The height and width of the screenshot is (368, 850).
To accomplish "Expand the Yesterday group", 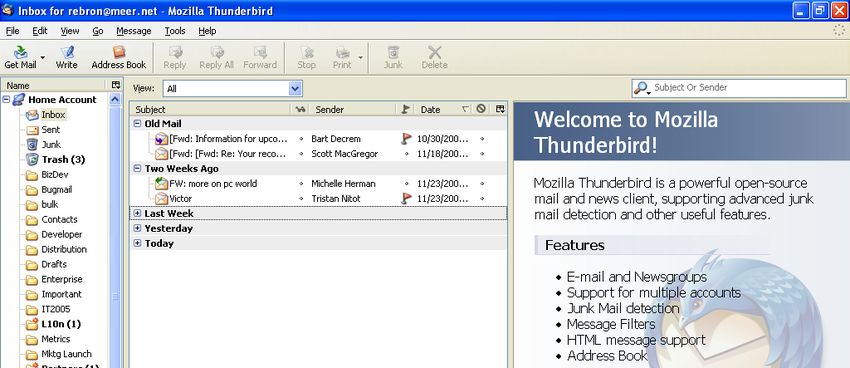I will [137, 228].
